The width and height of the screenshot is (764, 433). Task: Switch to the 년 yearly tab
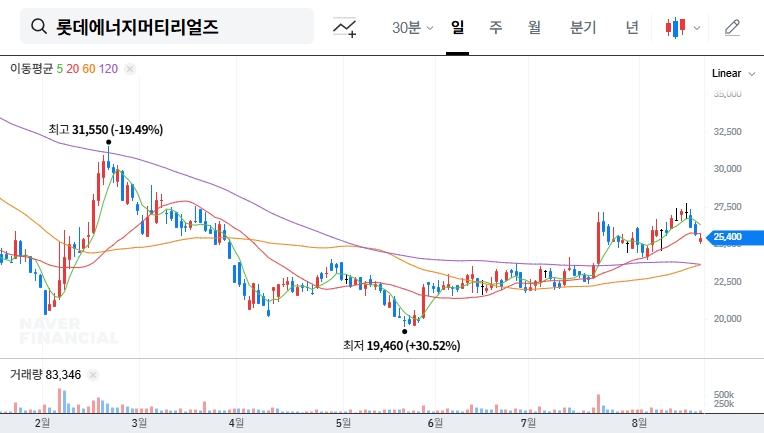632,27
